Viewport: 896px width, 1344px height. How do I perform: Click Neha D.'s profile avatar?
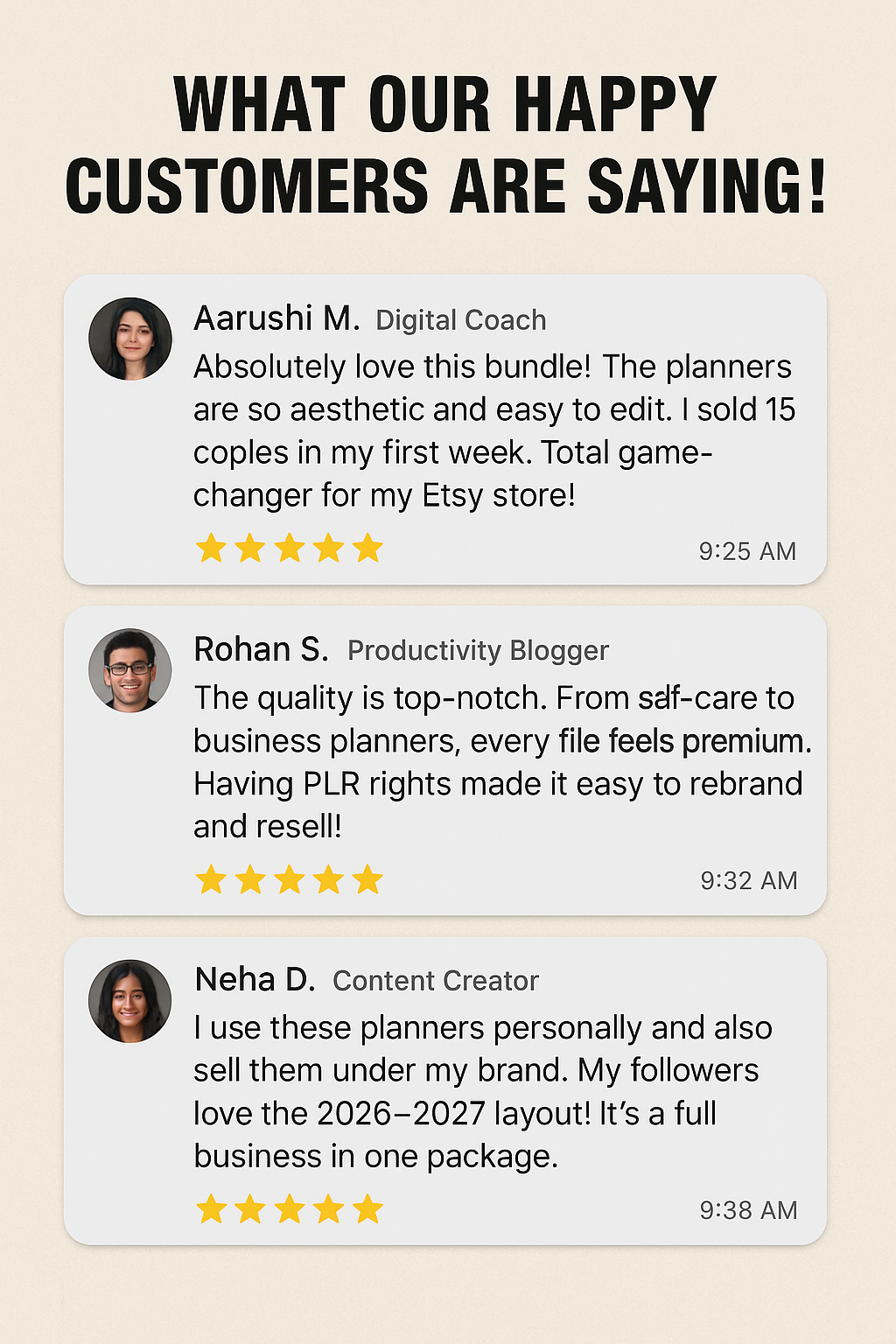pos(130,1001)
